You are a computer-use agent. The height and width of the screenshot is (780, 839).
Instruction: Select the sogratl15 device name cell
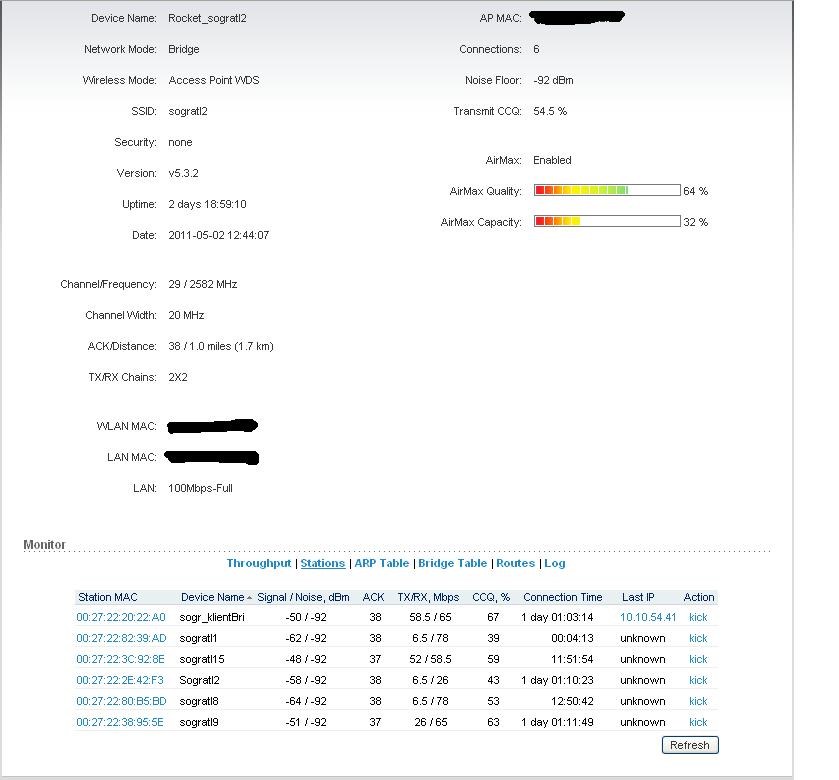click(x=202, y=659)
